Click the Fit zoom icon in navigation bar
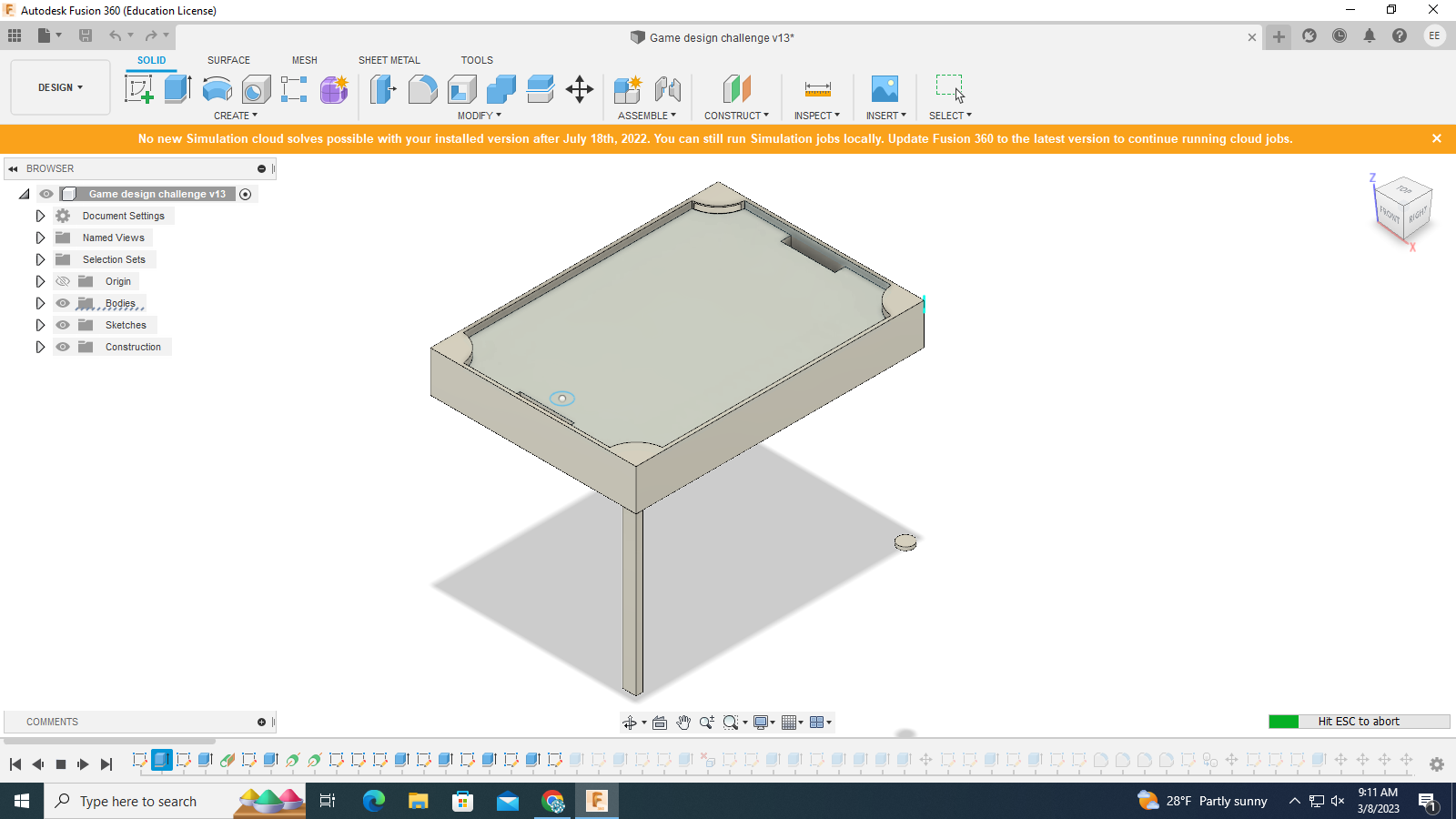The width and height of the screenshot is (1456, 819). pyautogui.click(x=731, y=722)
